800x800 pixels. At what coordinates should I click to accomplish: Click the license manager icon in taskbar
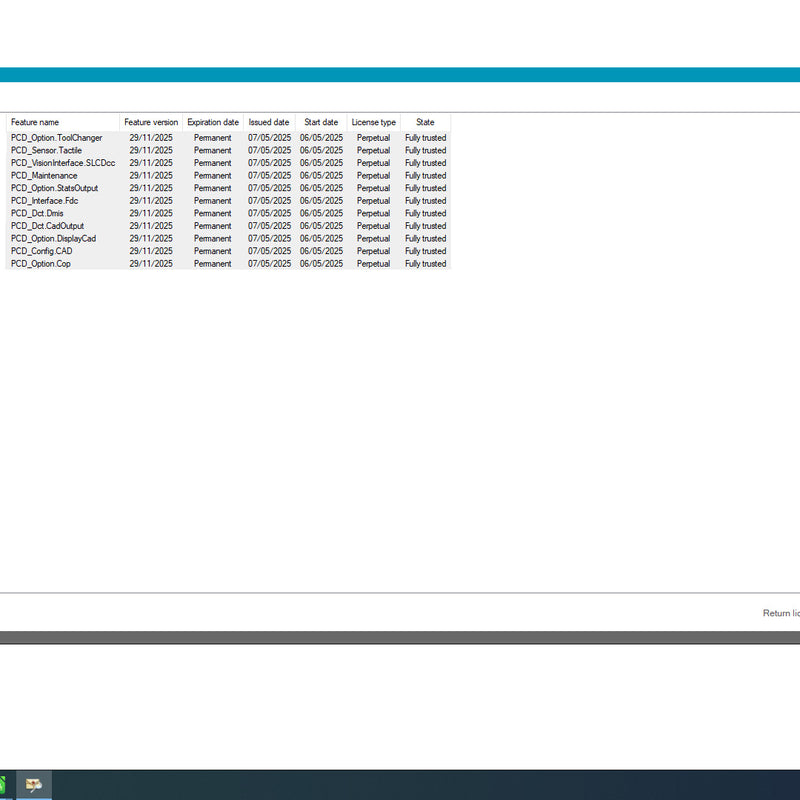pos(35,785)
